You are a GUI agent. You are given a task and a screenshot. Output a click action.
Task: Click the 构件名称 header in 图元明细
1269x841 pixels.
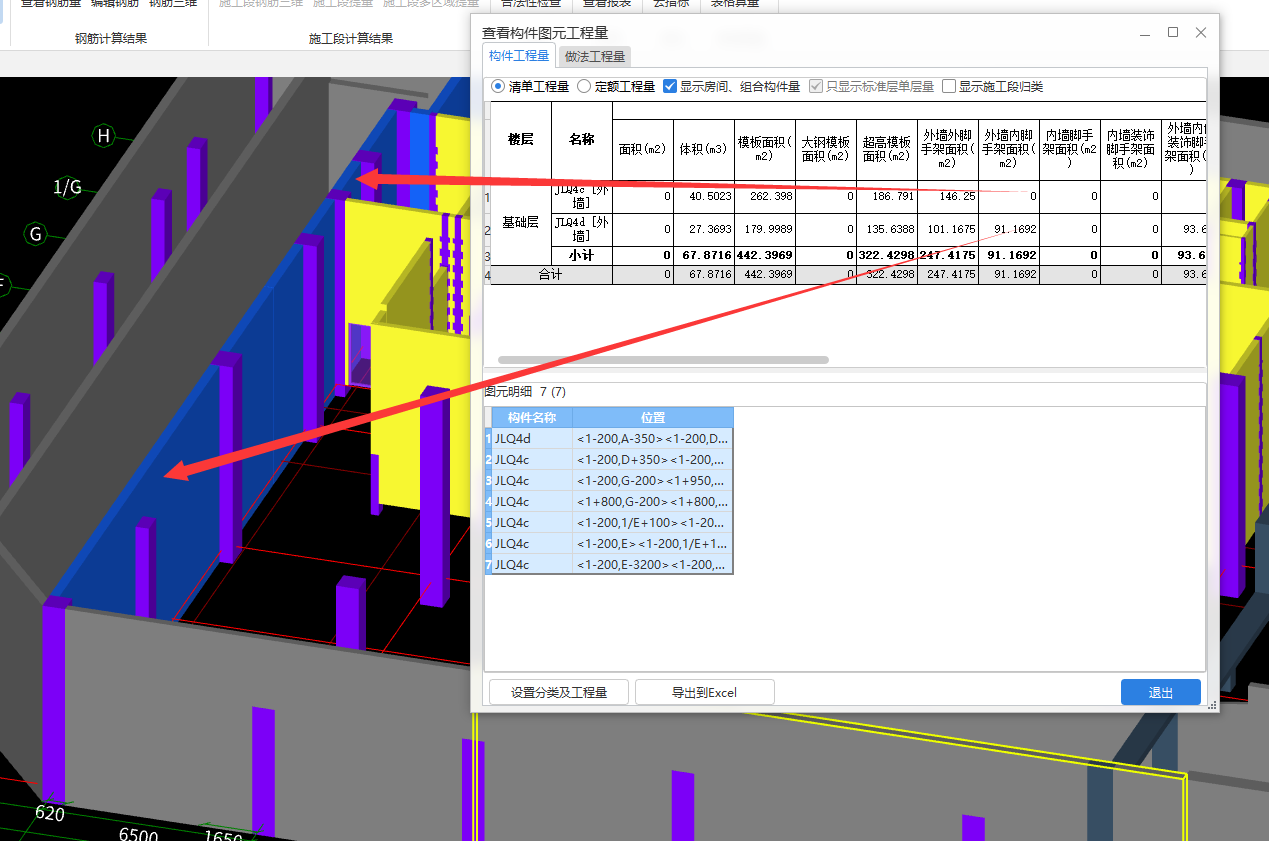pyautogui.click(x=531, y=417)
